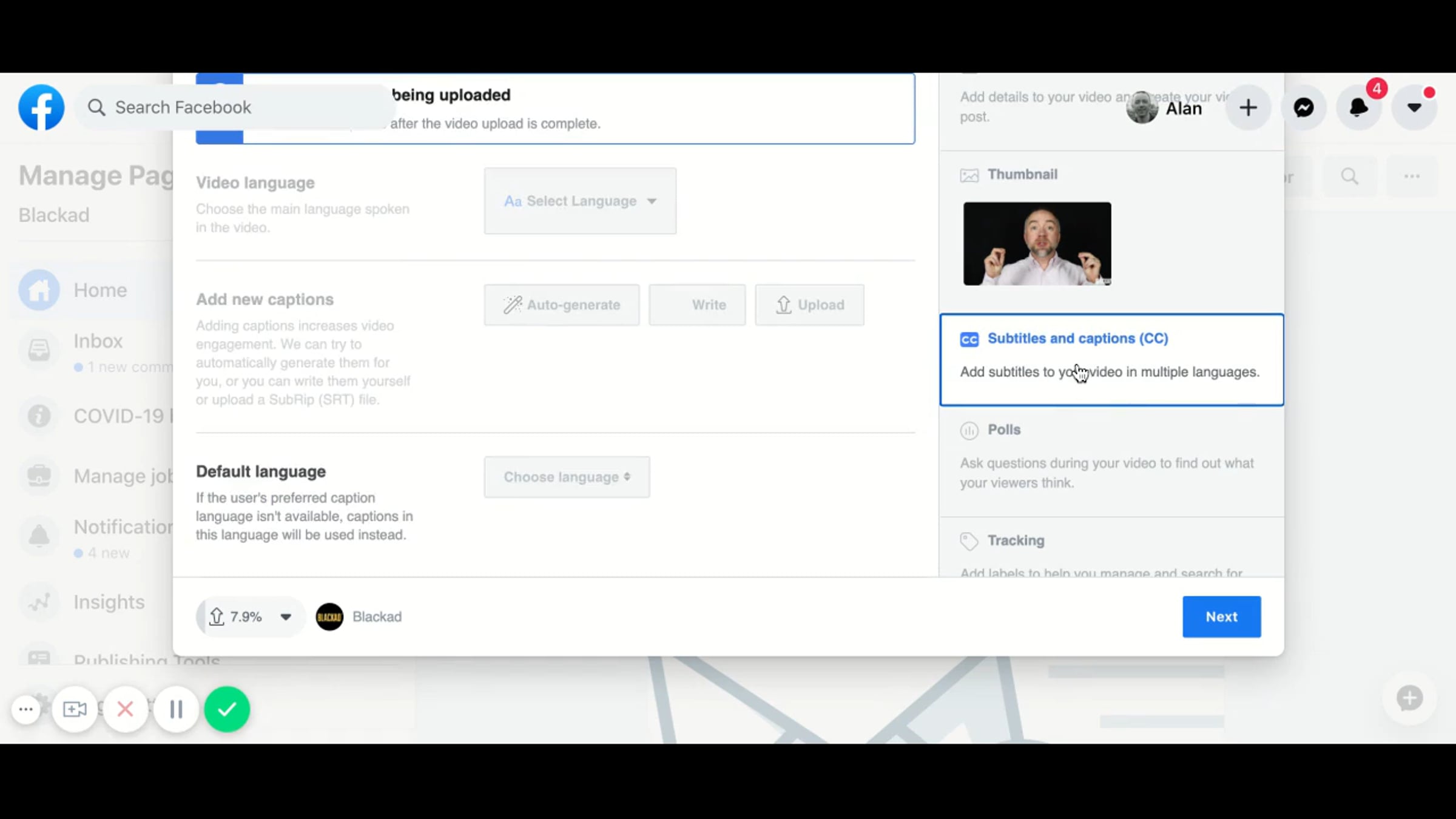The image size is (1456, 819).
Task: Click the sidebar Notifications bell icon
Action: pyautogui.click(x=39, y=536)
